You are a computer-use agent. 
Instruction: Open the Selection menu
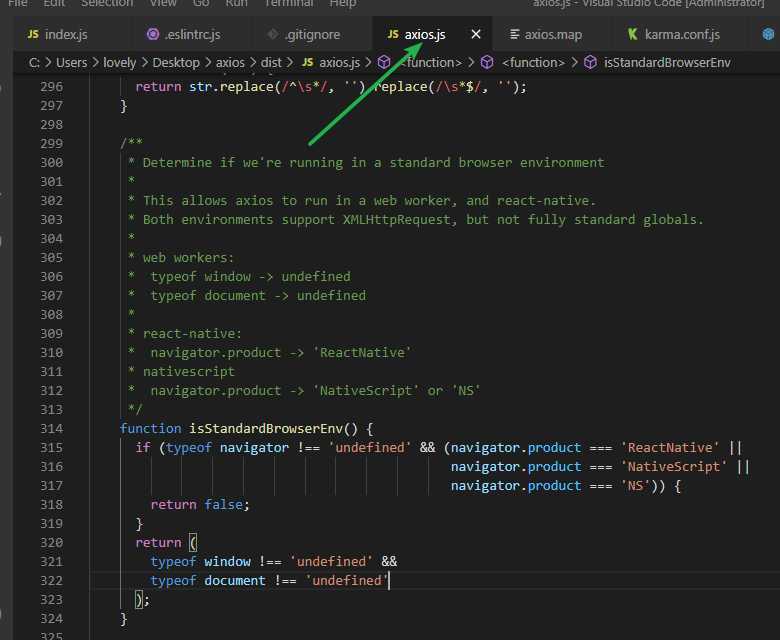pos(107,3)
